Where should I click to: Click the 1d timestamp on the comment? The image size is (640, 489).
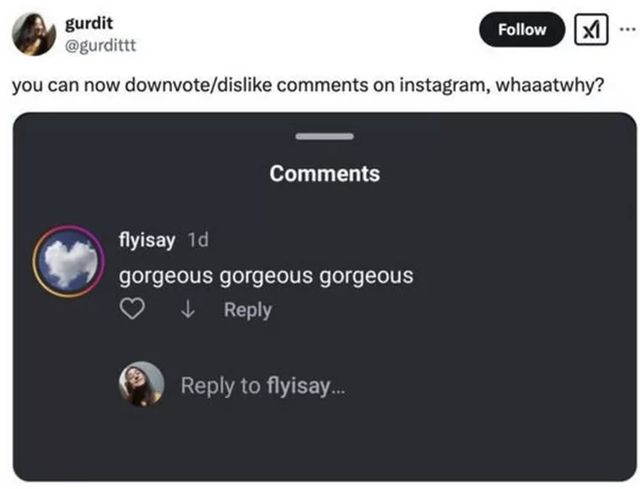click(x=198, y=240)
